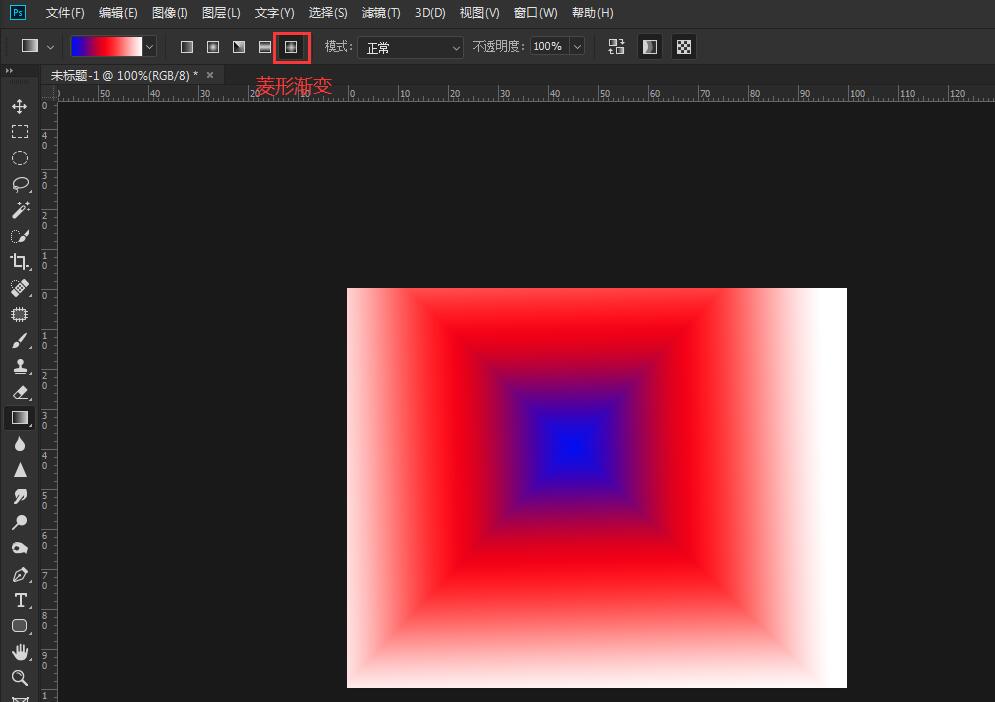Click the Photoshop Ps logo icon
Image resolution: width=995 pixels, height=702 pixels.
point(18,12)
